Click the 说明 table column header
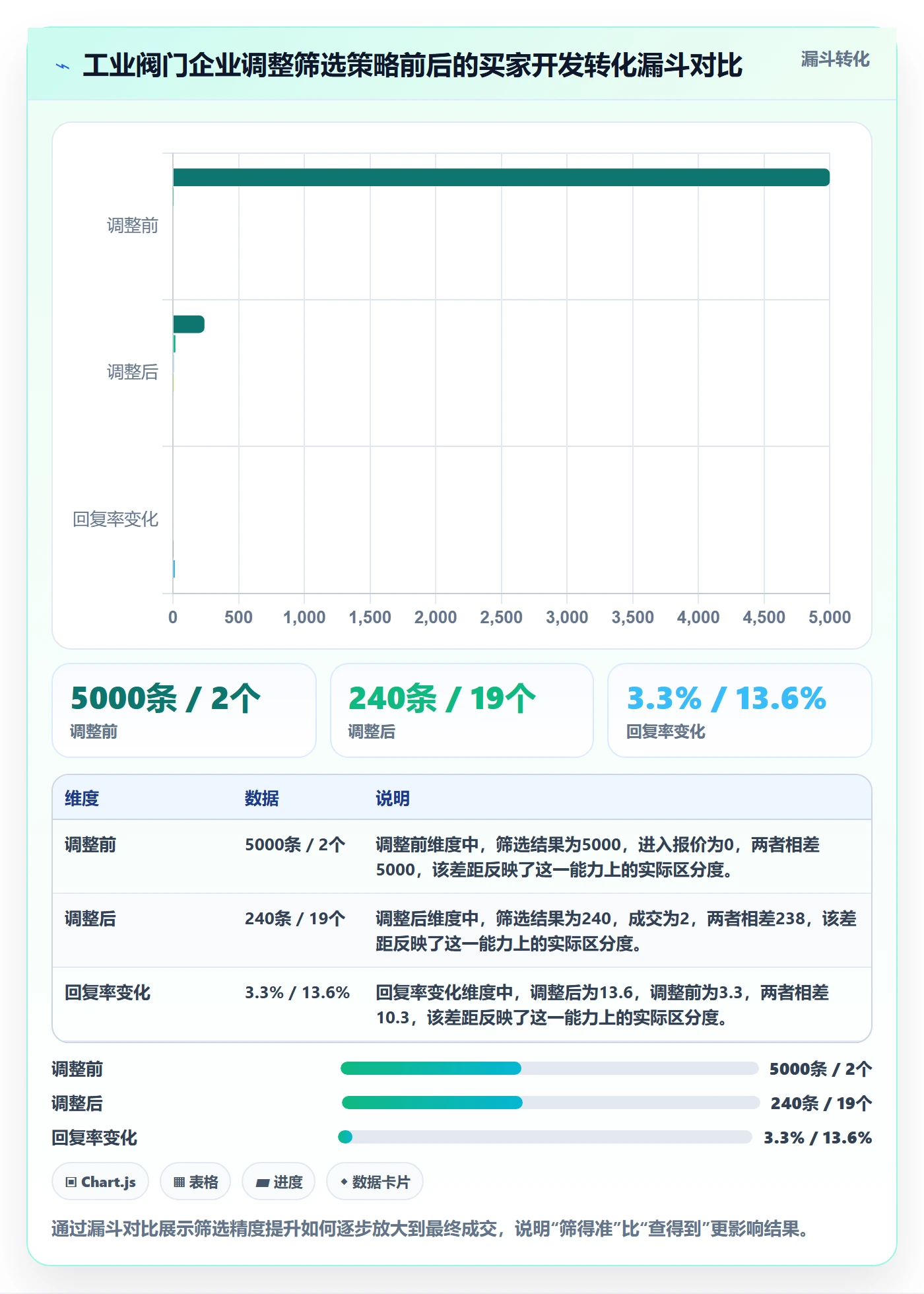Screen dimensions: 924x1294 [393, 798]
